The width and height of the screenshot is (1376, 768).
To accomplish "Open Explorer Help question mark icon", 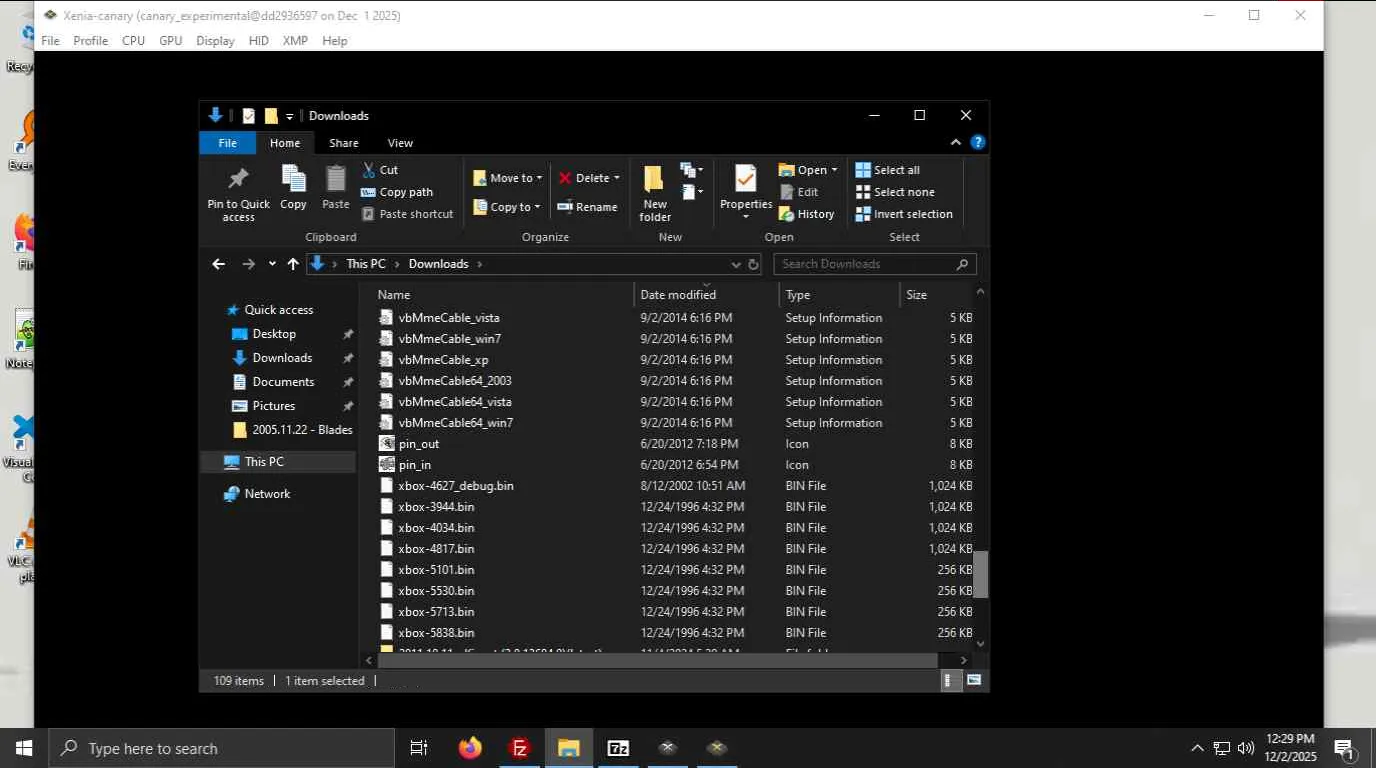I will click(978, 143).
